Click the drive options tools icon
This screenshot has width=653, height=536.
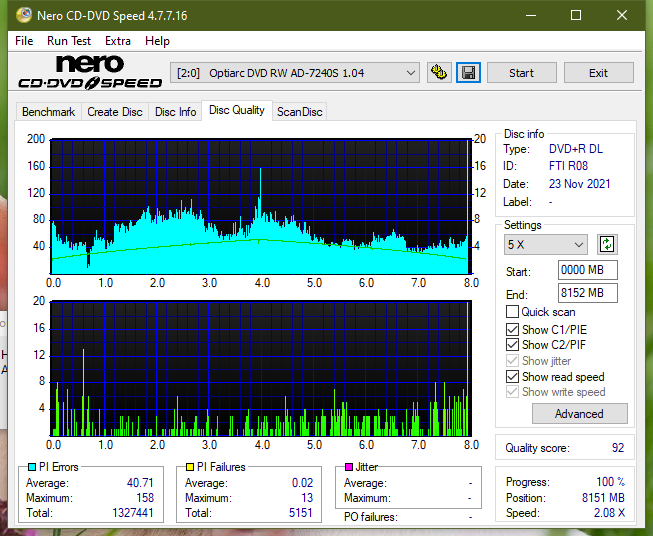click(439, 73)
